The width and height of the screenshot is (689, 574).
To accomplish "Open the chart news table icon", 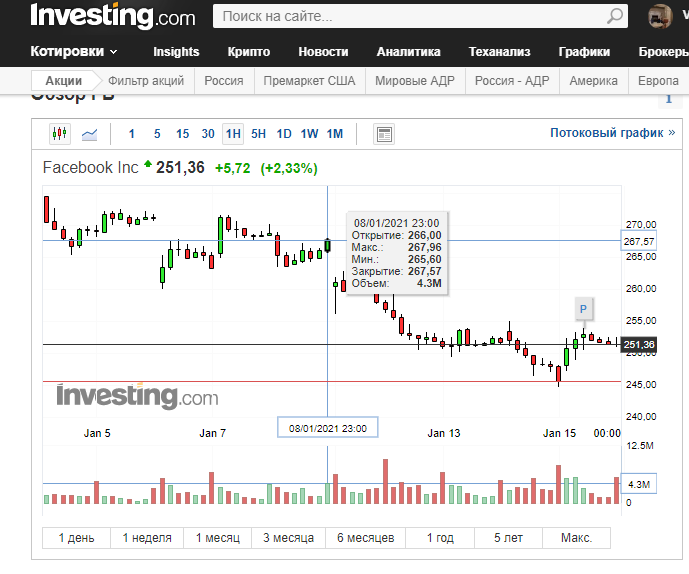I will [384, 134].
